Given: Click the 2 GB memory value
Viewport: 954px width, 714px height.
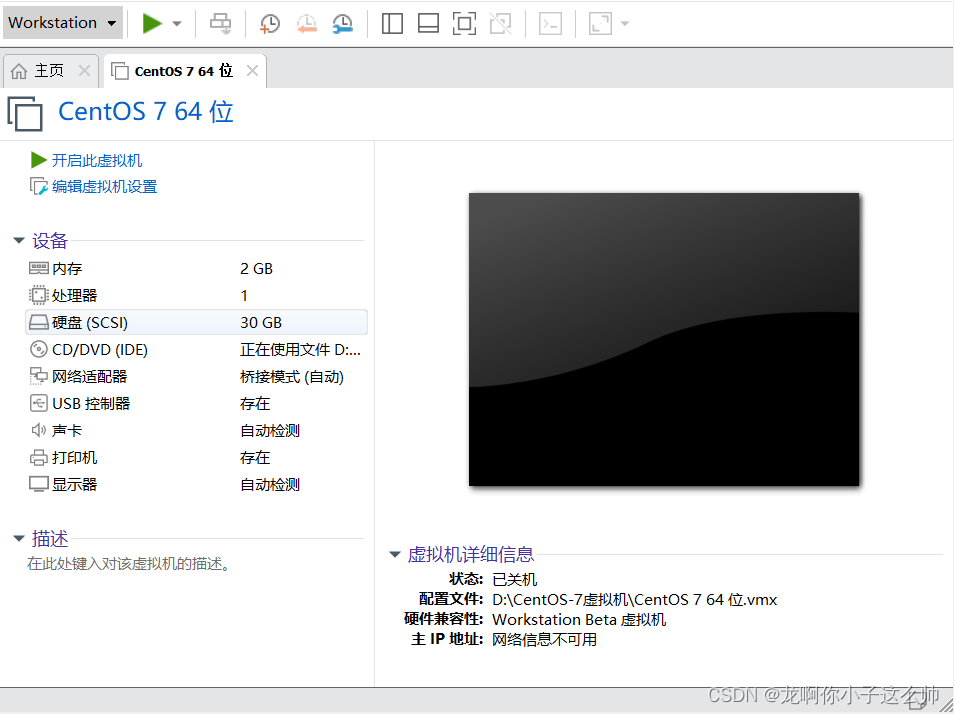Looking at the screenshot, I should pyautogui.click(x=256, y=269).
